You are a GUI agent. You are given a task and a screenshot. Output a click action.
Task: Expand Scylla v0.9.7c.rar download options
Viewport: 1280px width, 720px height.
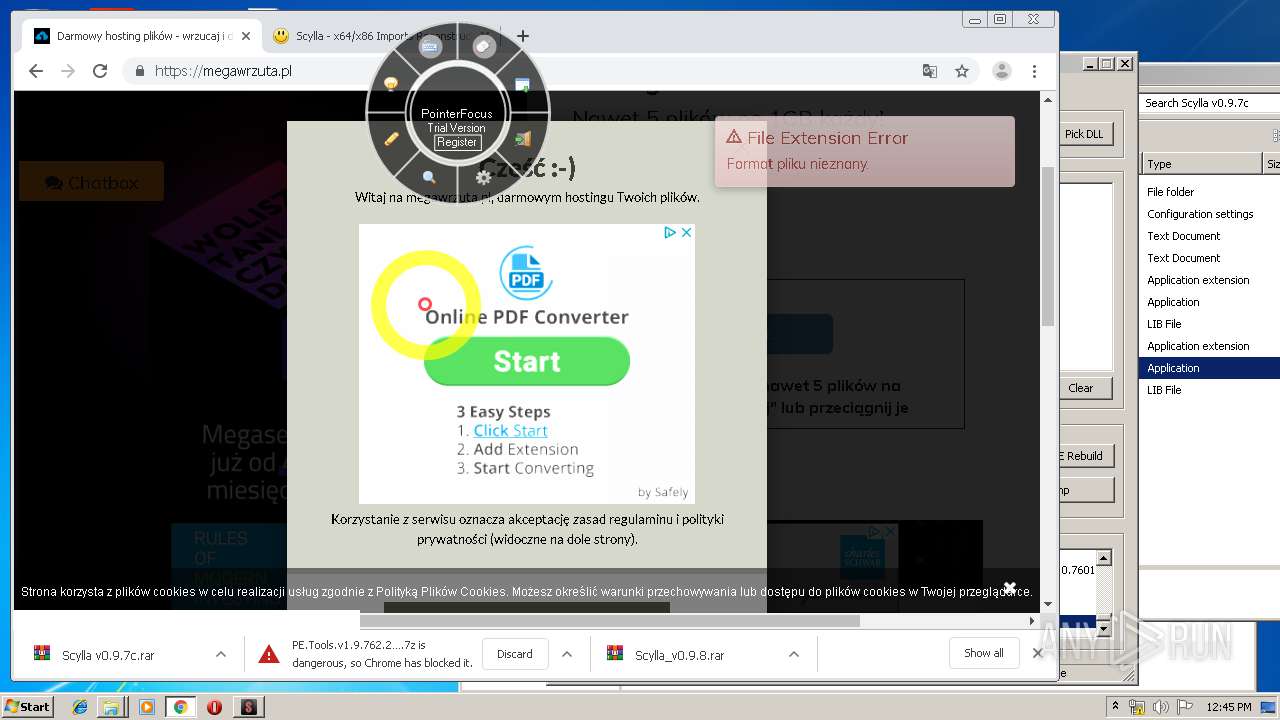click(220, 654)
